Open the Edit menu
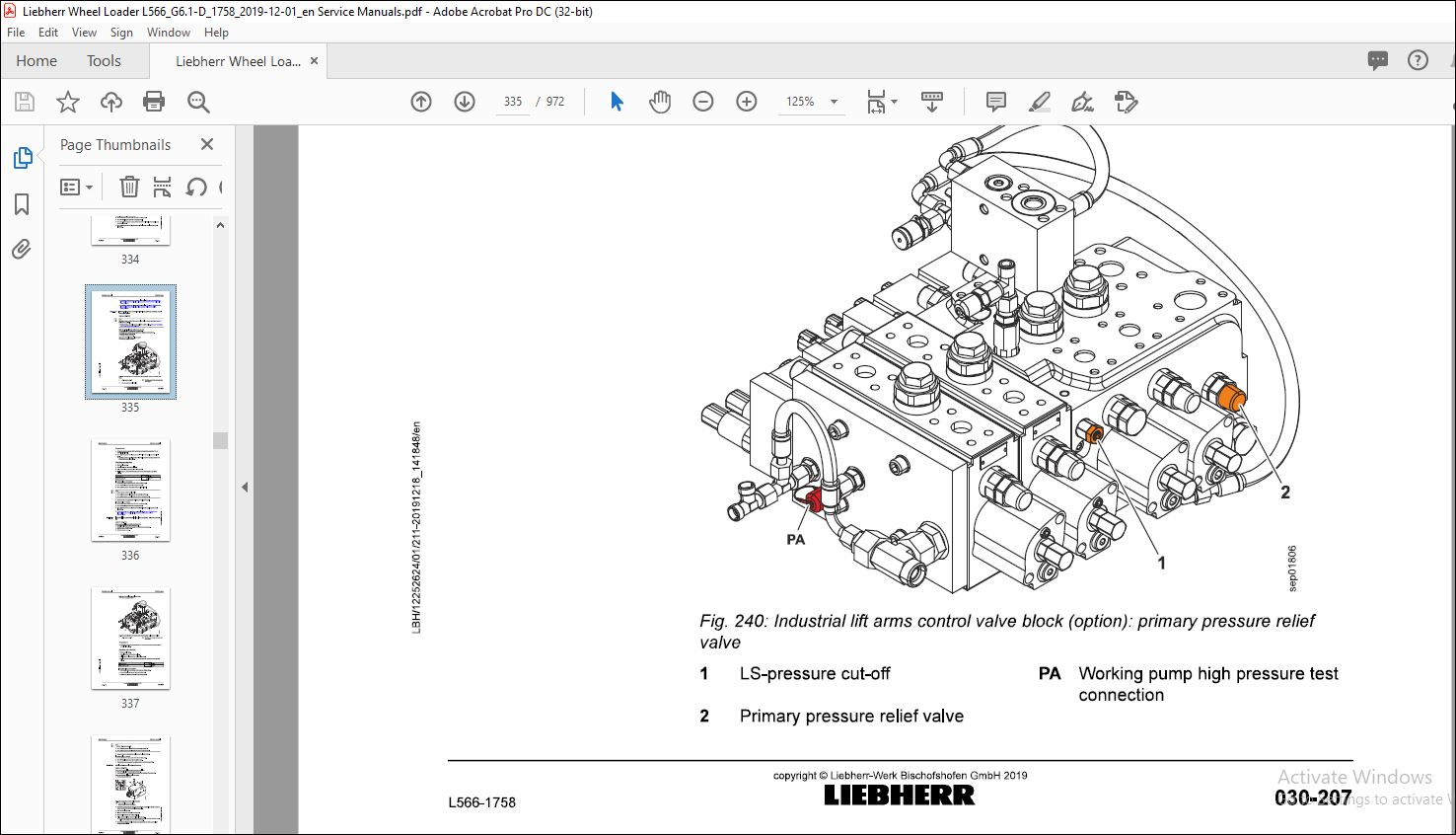This screenshot has height=835, width=1456. [x=48, y=33]
